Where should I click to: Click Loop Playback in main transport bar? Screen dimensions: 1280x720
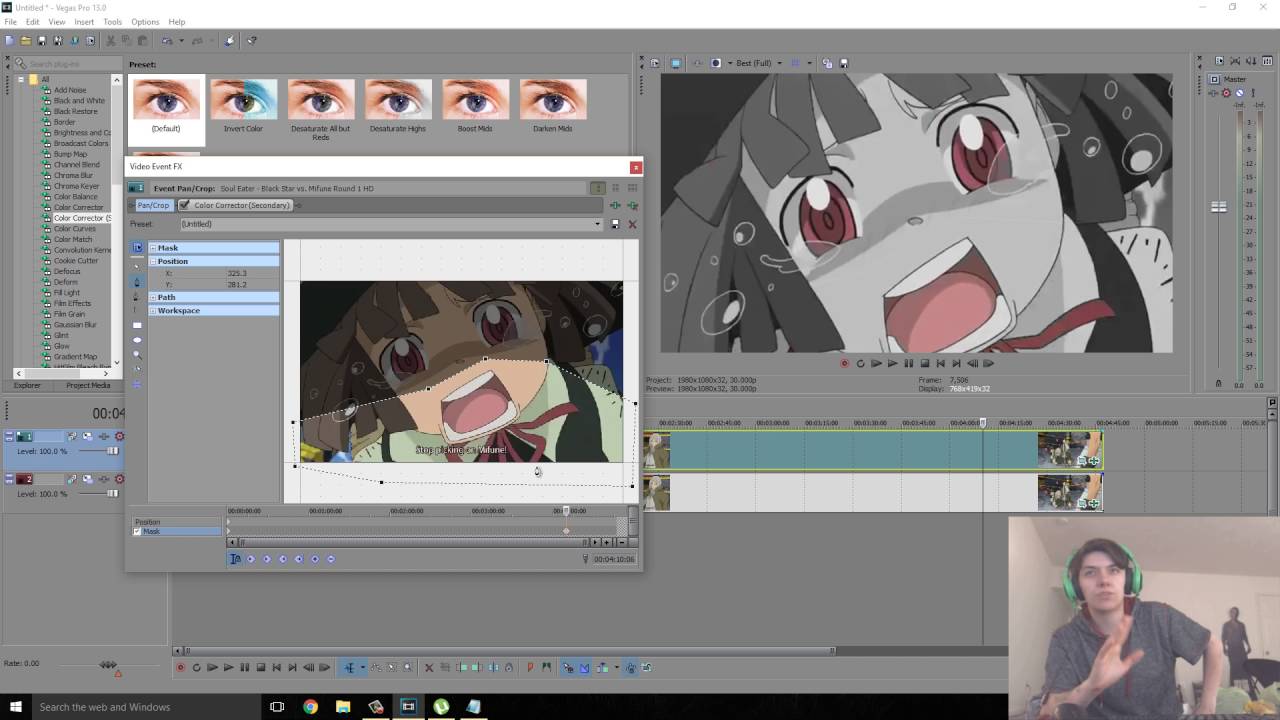tap(196, 668)
